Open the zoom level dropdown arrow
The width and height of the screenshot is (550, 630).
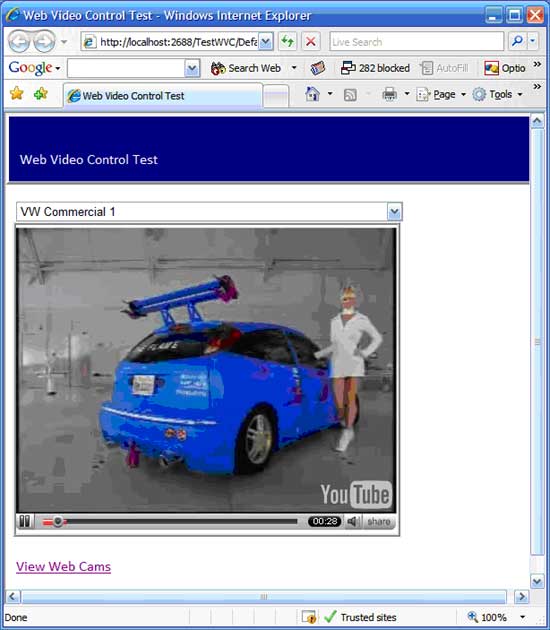tap(522, 617)
